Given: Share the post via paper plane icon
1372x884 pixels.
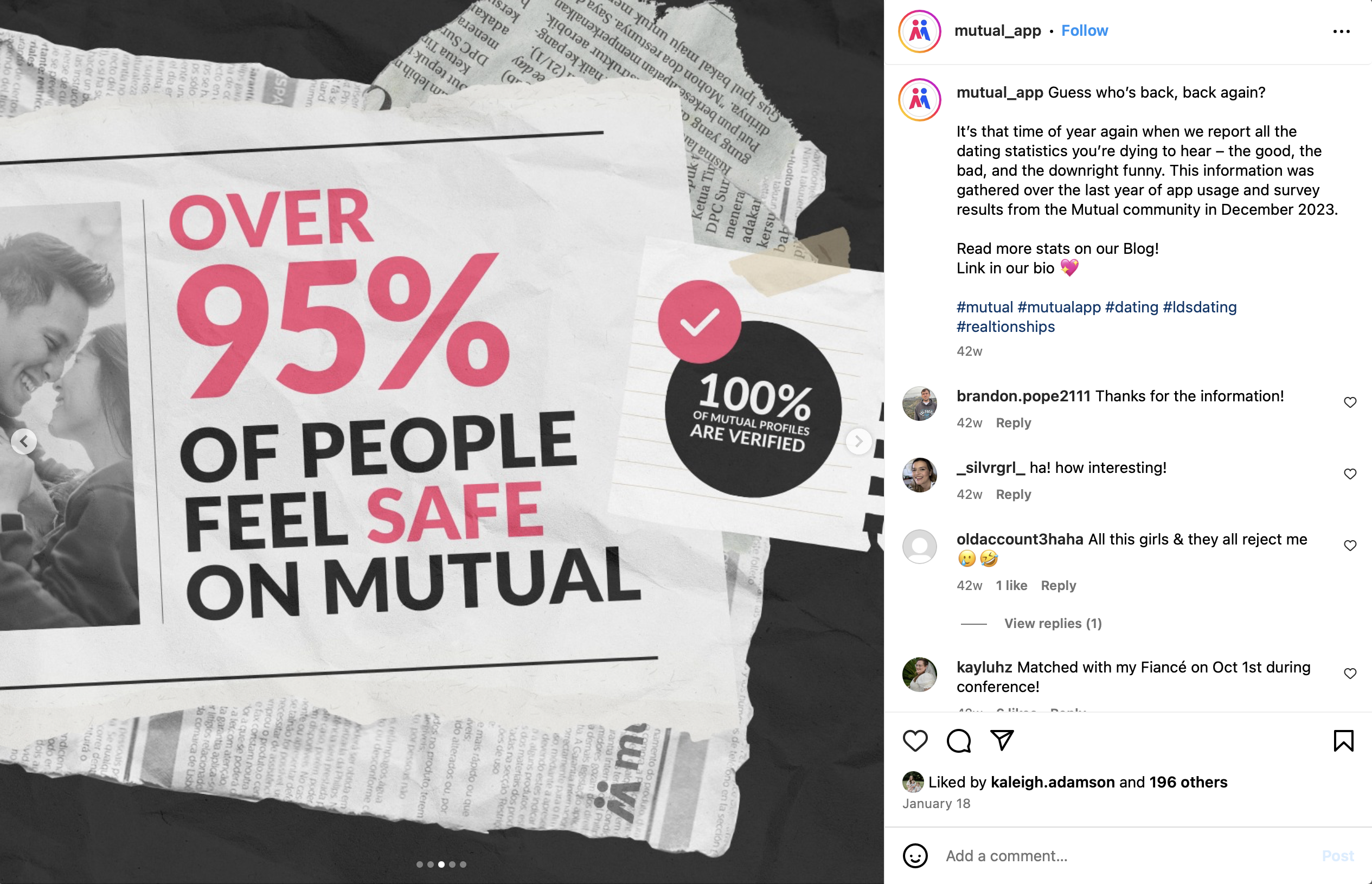Looking at the screenshot, I should [1002, 740].
